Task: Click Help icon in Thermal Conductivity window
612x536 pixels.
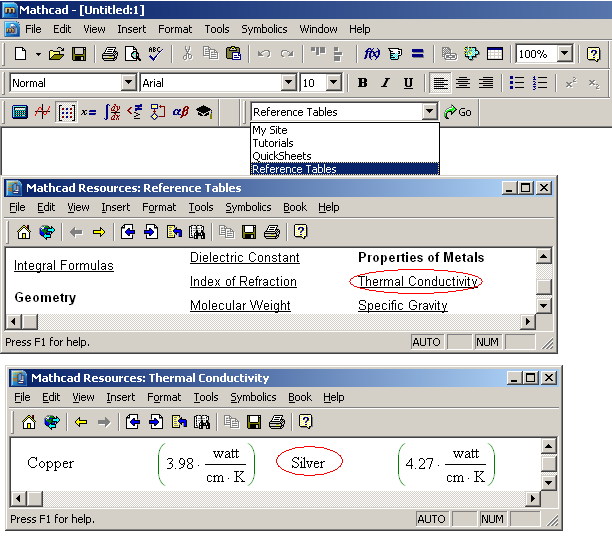Action: tap(305, 422)
